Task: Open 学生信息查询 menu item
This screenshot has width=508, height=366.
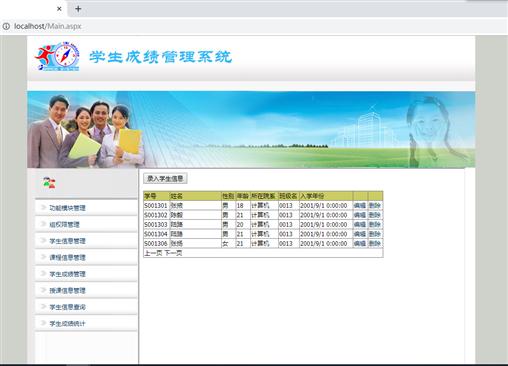Action: 68,307
